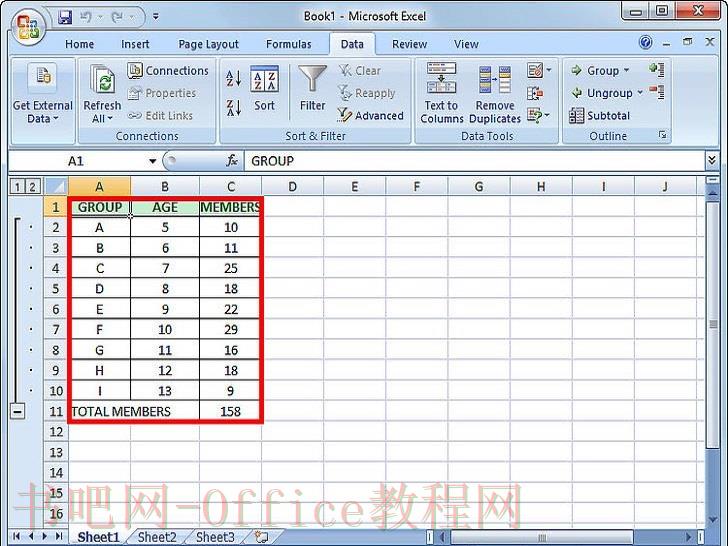This screenshot has width=728, height=546.
Task: Click the vertical scrollbar thumb
Action: pyautogui.click(x=713, y=324)
